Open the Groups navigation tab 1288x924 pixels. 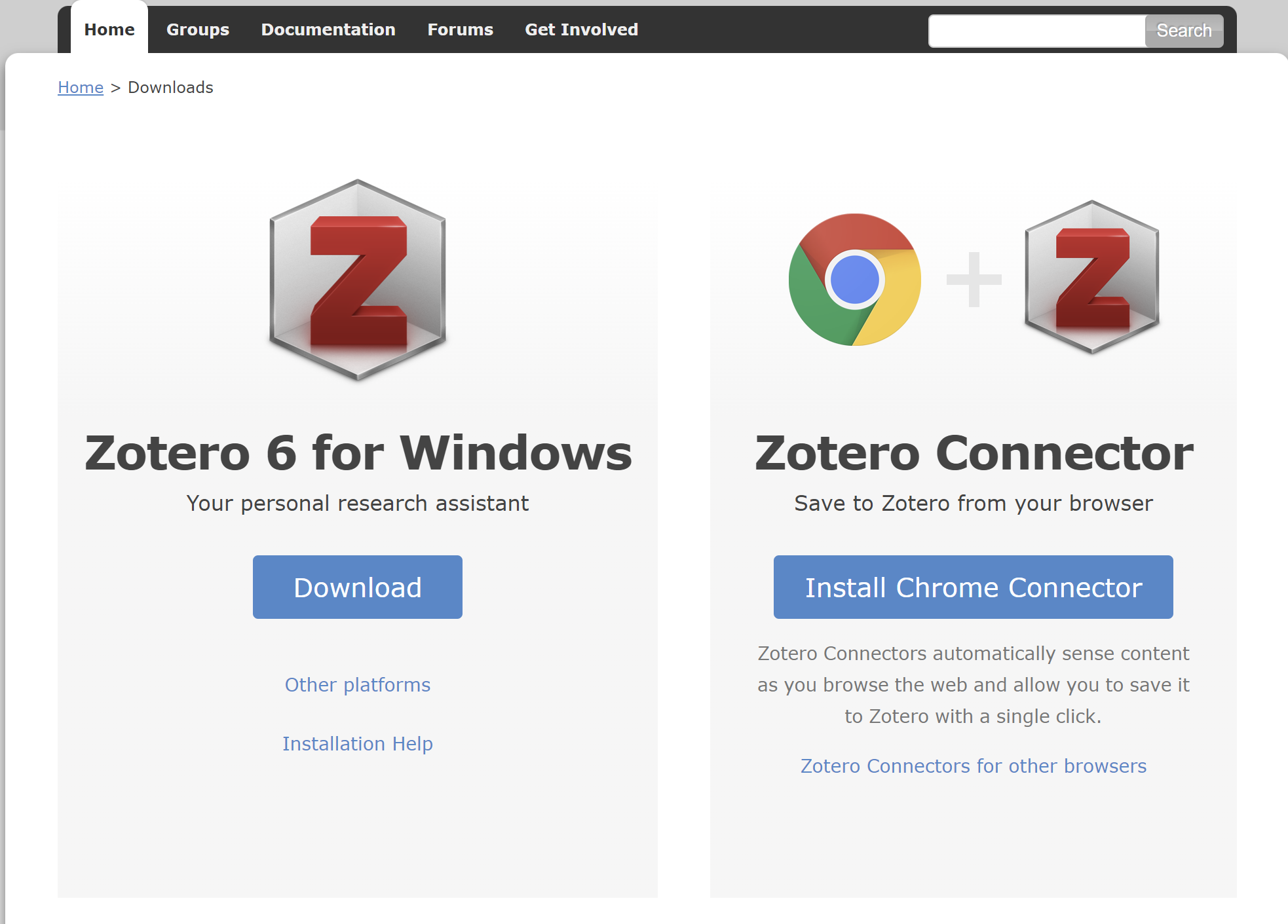198,29
